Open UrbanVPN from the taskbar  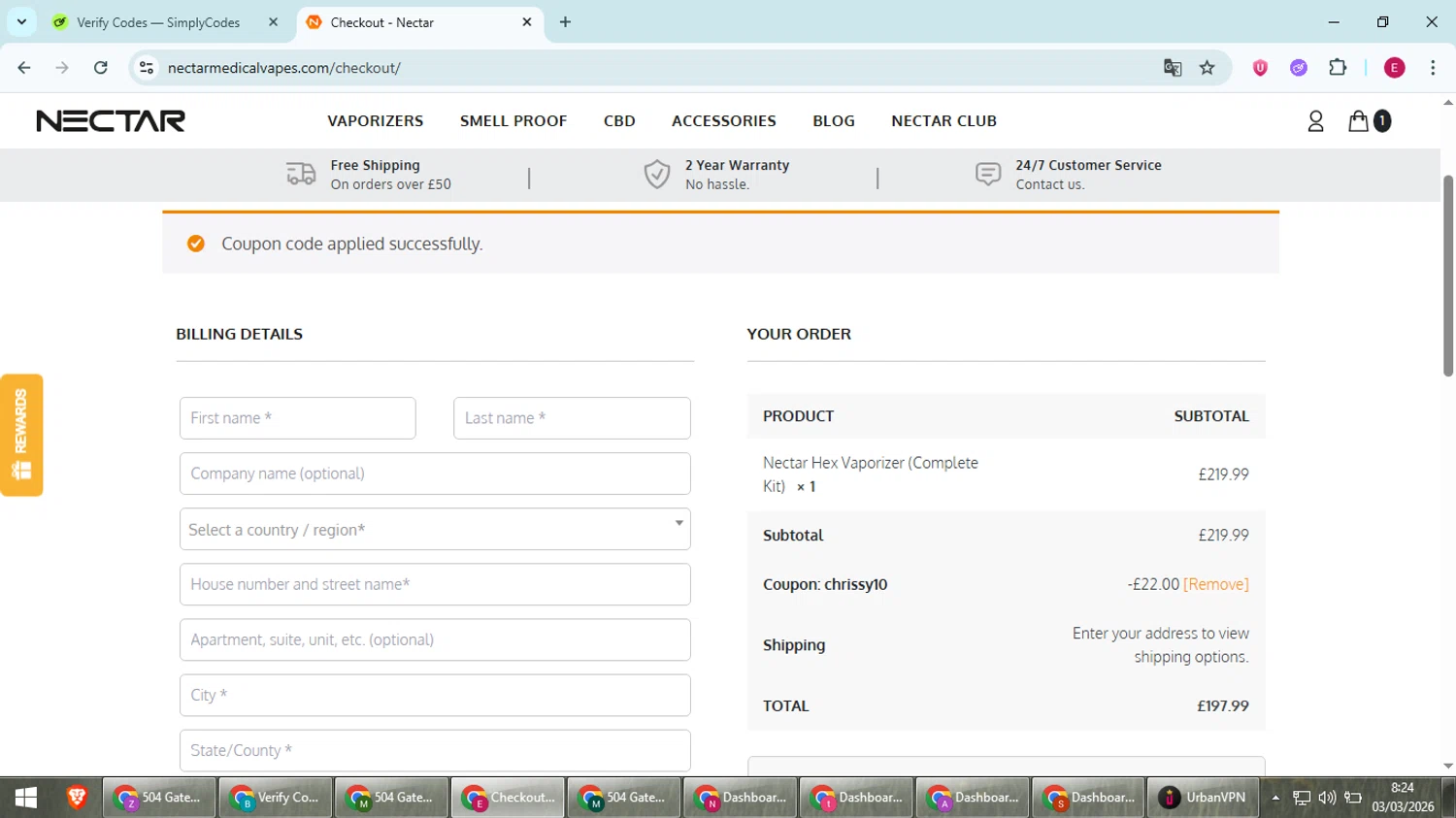1203,798
